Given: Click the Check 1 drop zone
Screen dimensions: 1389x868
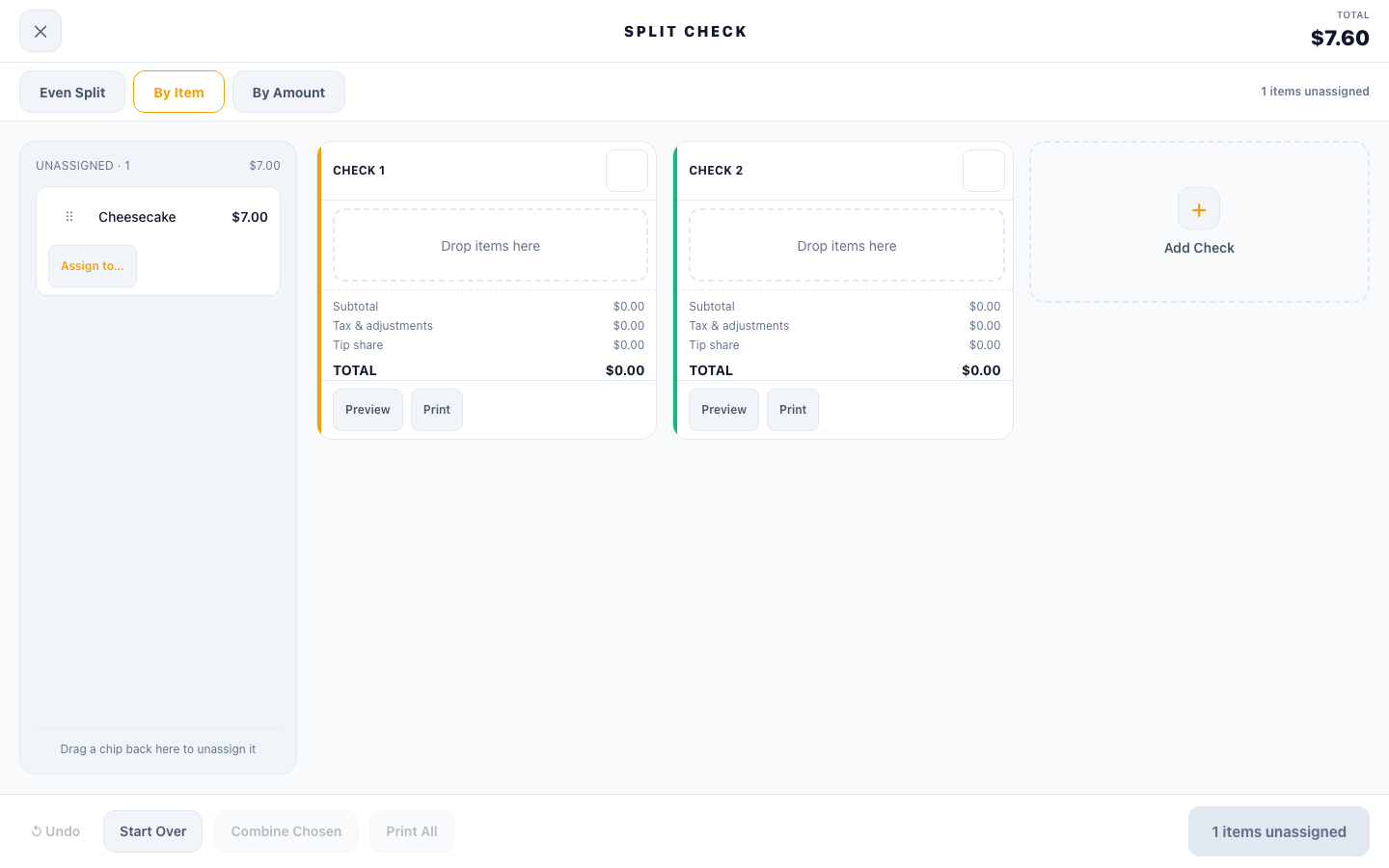Looking at the screenshot, I should point(490,246).
